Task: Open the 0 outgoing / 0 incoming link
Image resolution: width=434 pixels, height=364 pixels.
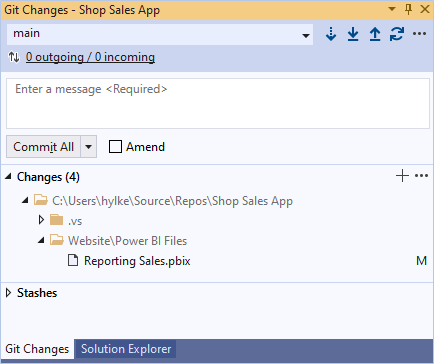Action: click(x=90, y=57)
